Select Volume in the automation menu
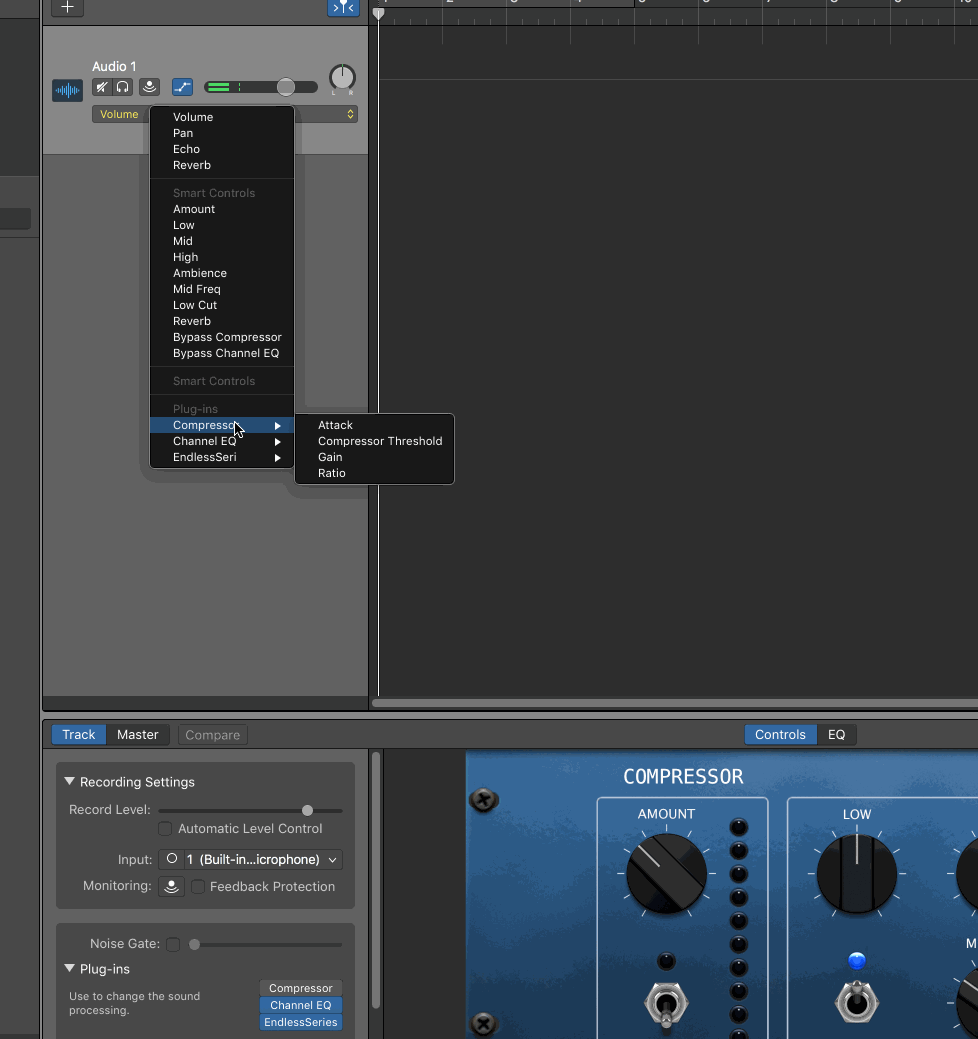This screenshot has height=1039, width=978. click(x=222, y=117)
